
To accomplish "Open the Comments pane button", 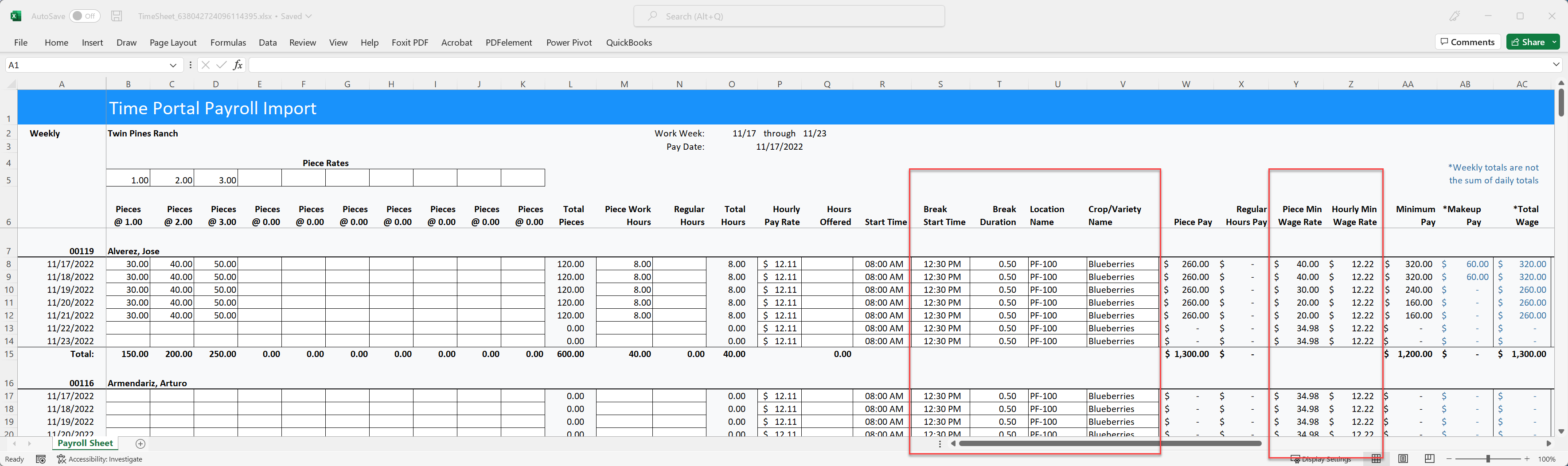I will pos(1467,42).
